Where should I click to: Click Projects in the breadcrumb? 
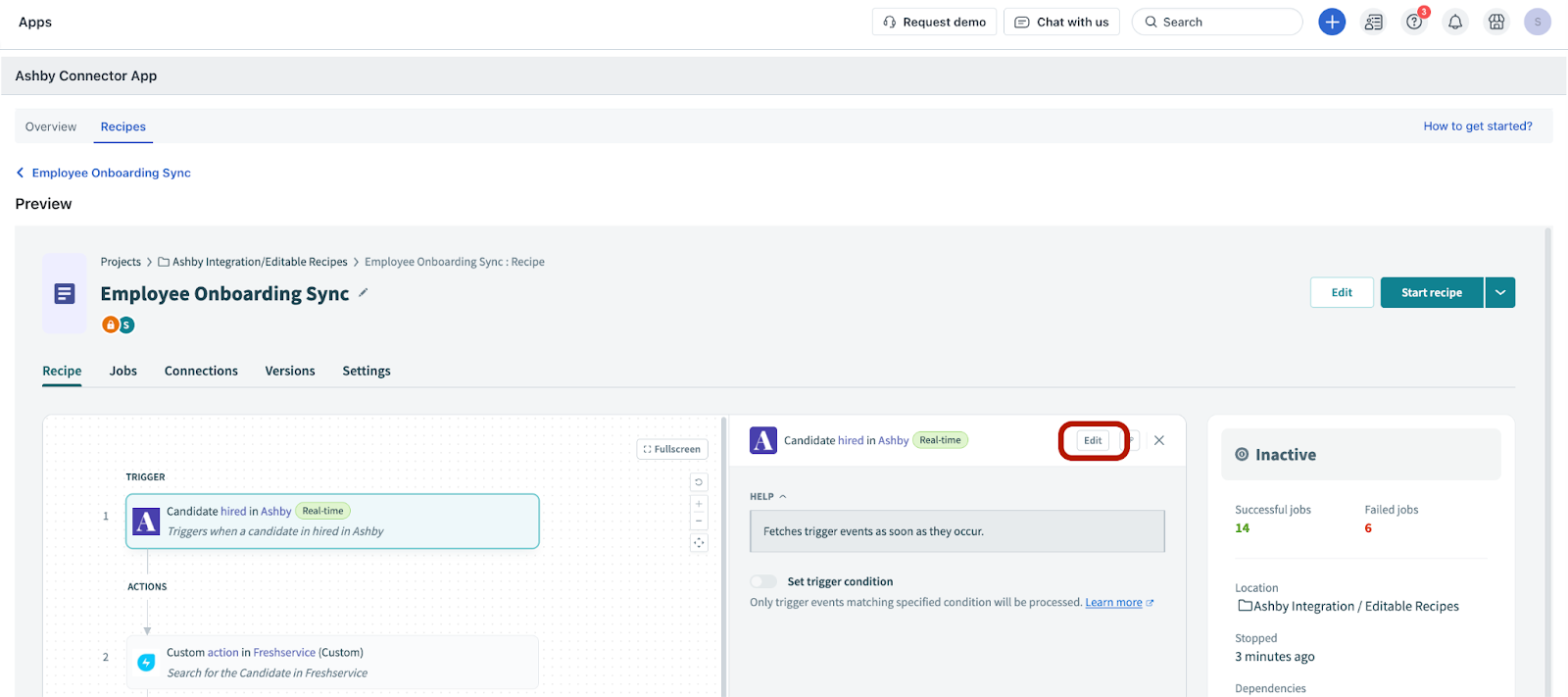click(x=121, y=262)
